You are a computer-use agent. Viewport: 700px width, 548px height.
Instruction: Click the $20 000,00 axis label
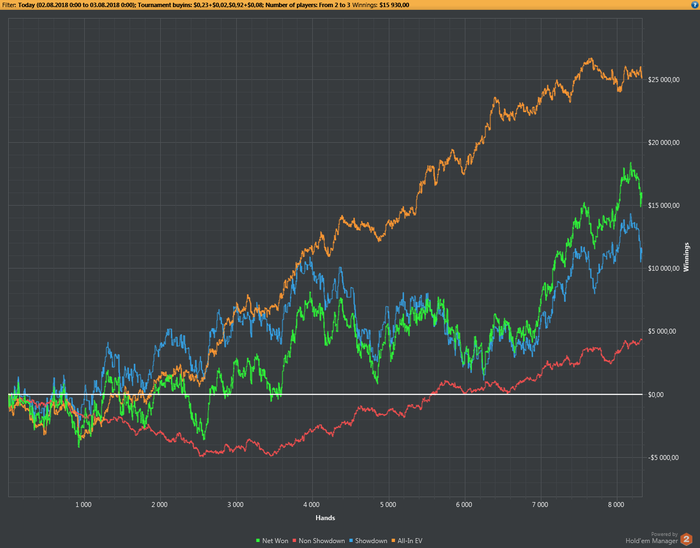coord(664,142)
